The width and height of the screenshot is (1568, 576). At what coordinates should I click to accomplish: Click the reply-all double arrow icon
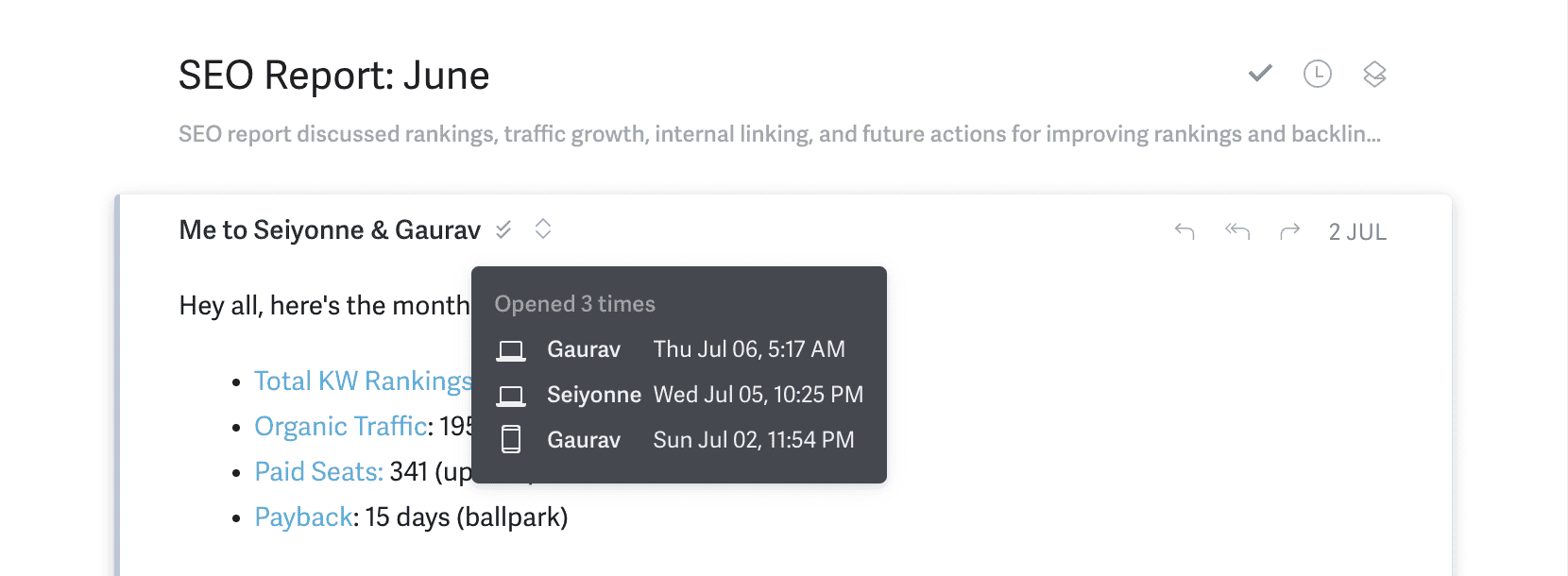pyautogui.click(x=1237, y=231)
